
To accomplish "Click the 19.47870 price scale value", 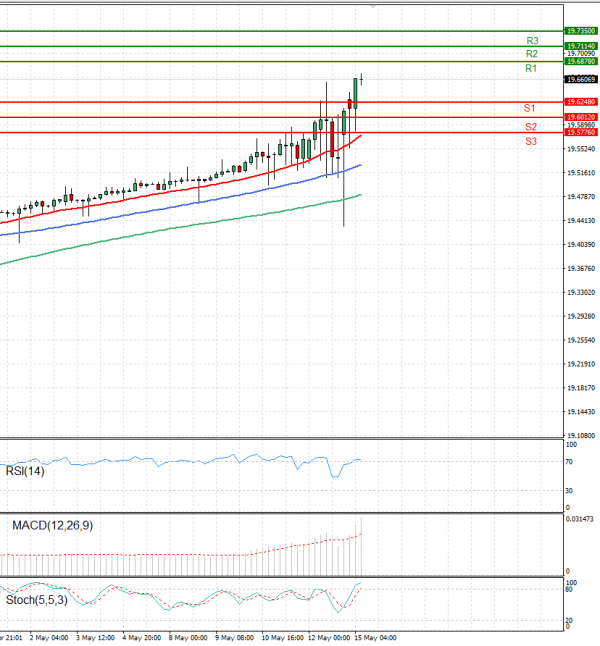I will [x=581, y=197].
